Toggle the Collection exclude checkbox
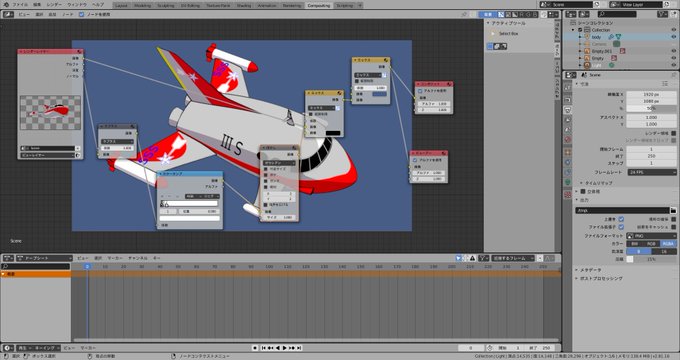 tap(580, 30)
